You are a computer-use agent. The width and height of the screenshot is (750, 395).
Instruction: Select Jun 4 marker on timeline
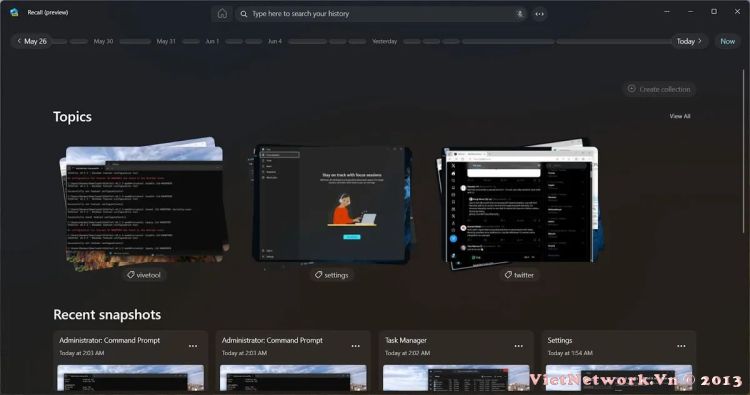tap(275, 41)
